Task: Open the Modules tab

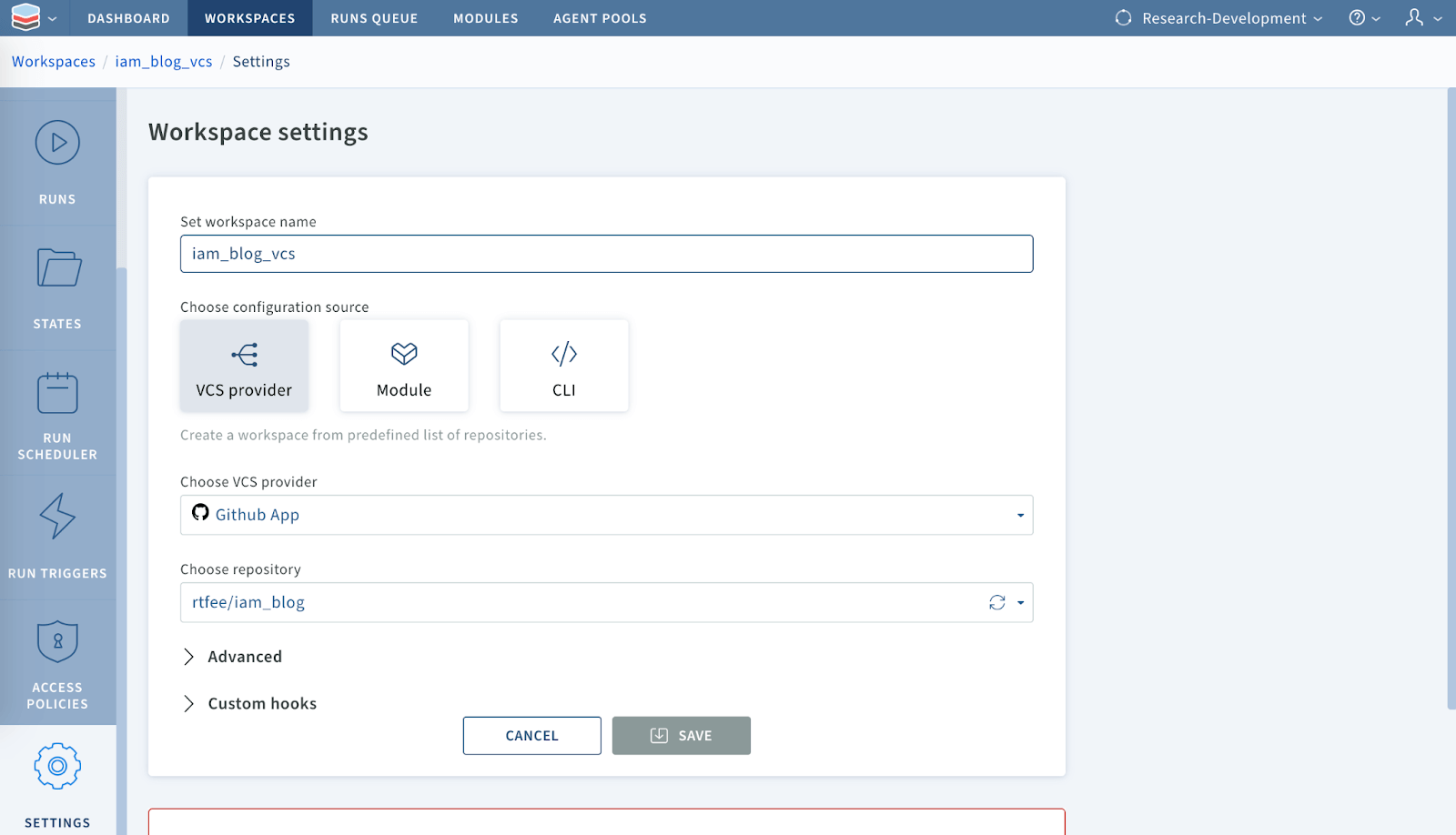Action: [486, 18]
